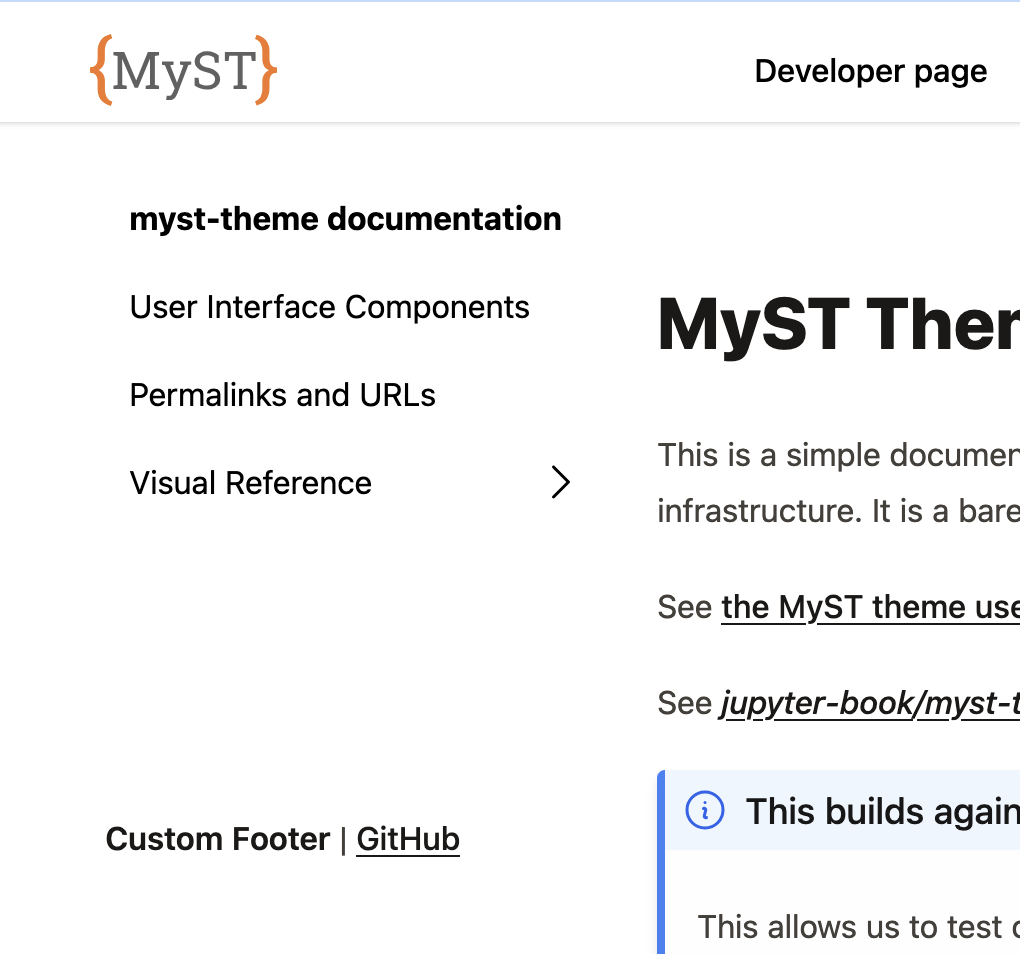Open the Developer page
The width and height of the screenshot is (1020, 954).
tap(870, 71)
